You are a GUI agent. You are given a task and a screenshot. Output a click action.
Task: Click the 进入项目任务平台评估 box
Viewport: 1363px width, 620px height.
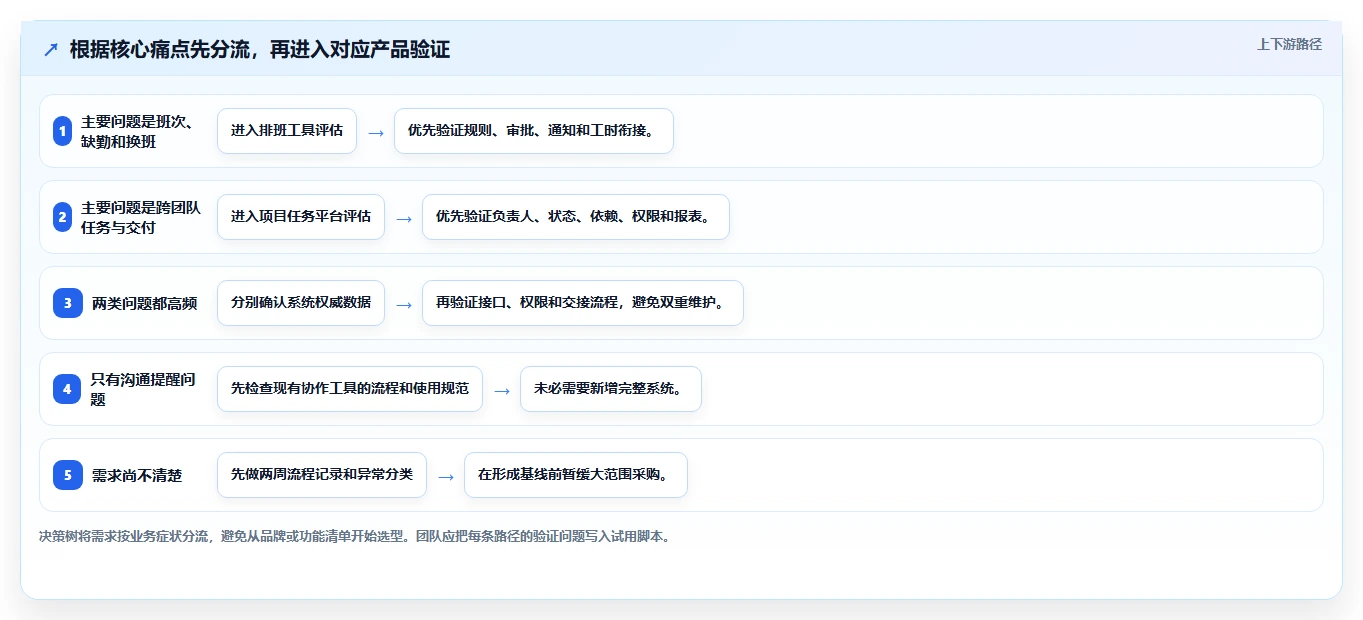[x=301, y=217]
